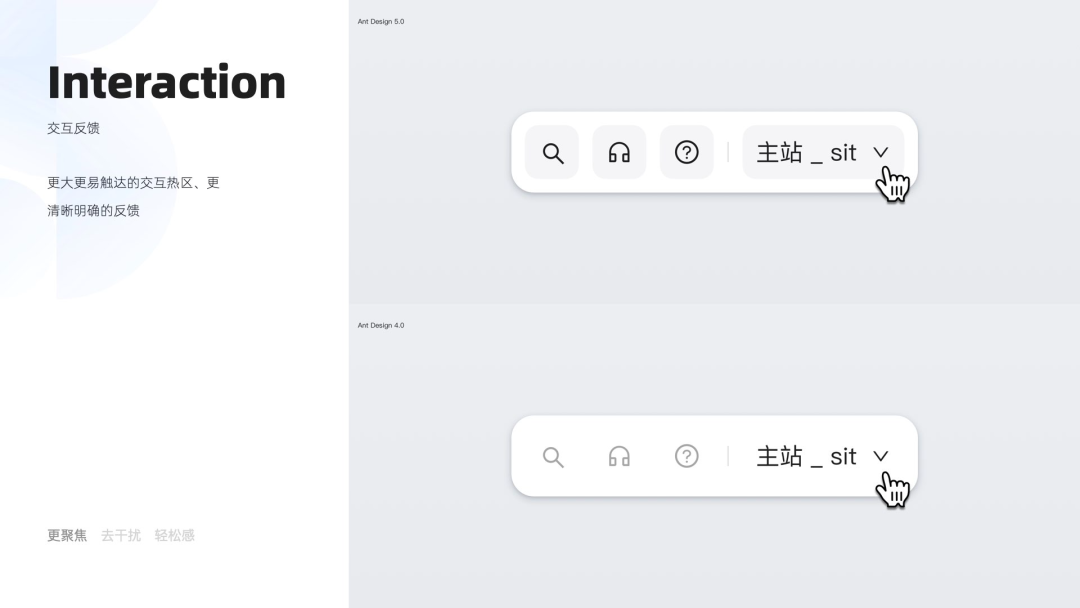The width and height of the screenshot is (1080, 608).
Task: Click the help question icon in Ant Design 4.0 bar
Action: coord(686,456)
